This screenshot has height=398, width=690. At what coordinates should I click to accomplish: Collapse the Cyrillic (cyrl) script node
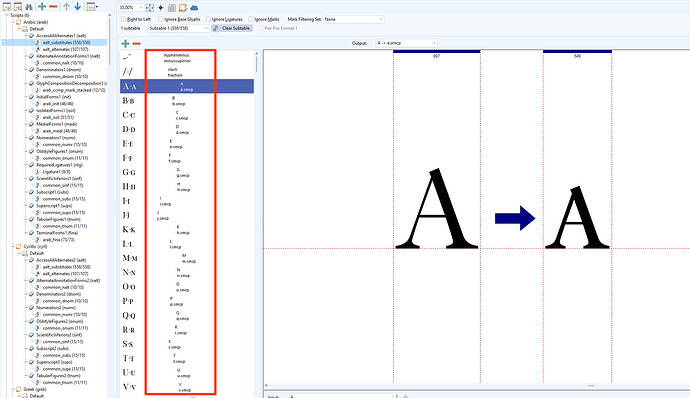[x=13, y=247]
